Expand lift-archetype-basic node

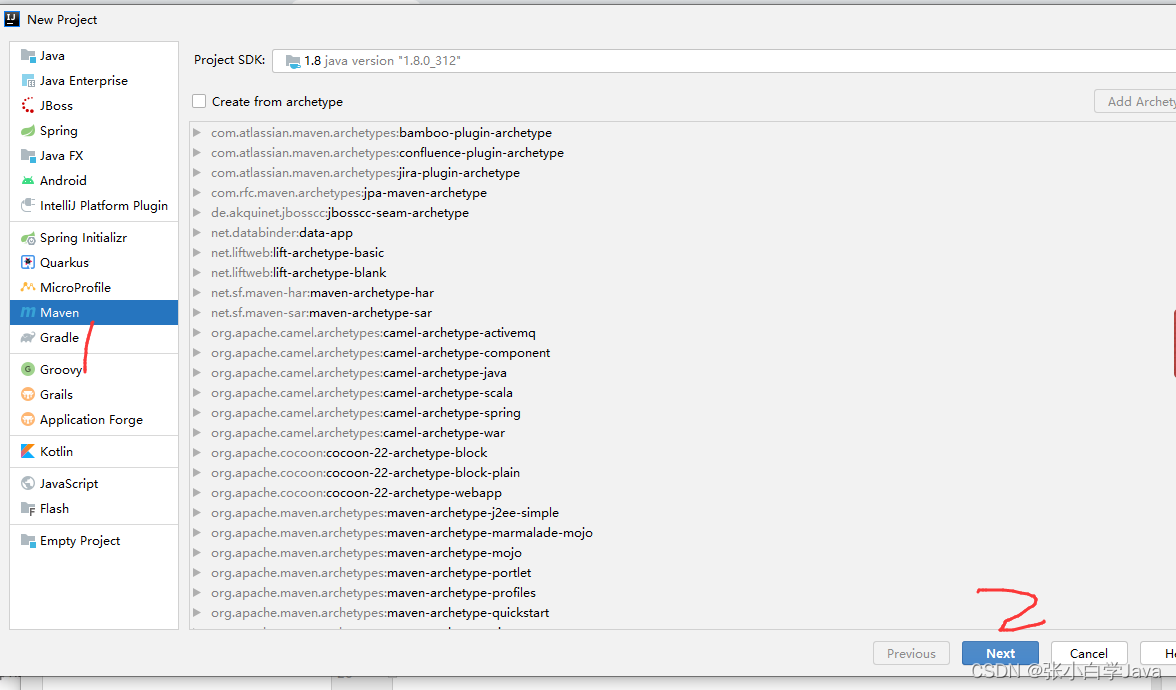[196, 253]
